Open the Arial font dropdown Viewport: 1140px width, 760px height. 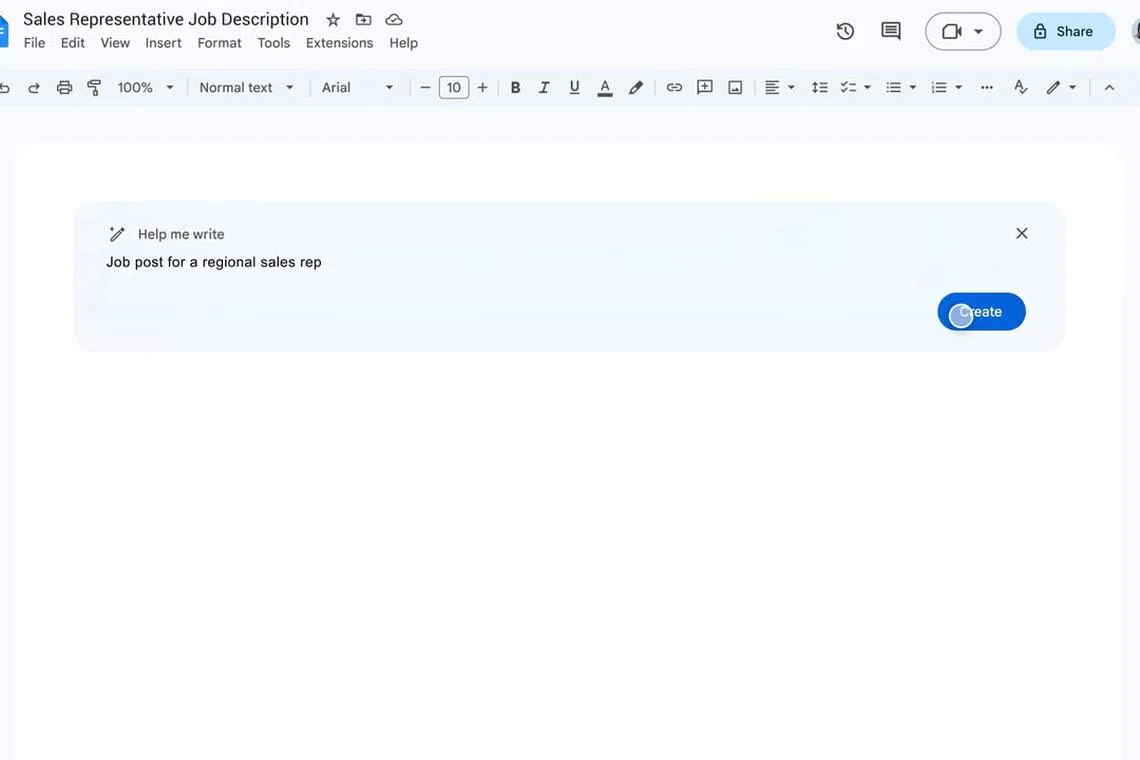coord(357,88)
